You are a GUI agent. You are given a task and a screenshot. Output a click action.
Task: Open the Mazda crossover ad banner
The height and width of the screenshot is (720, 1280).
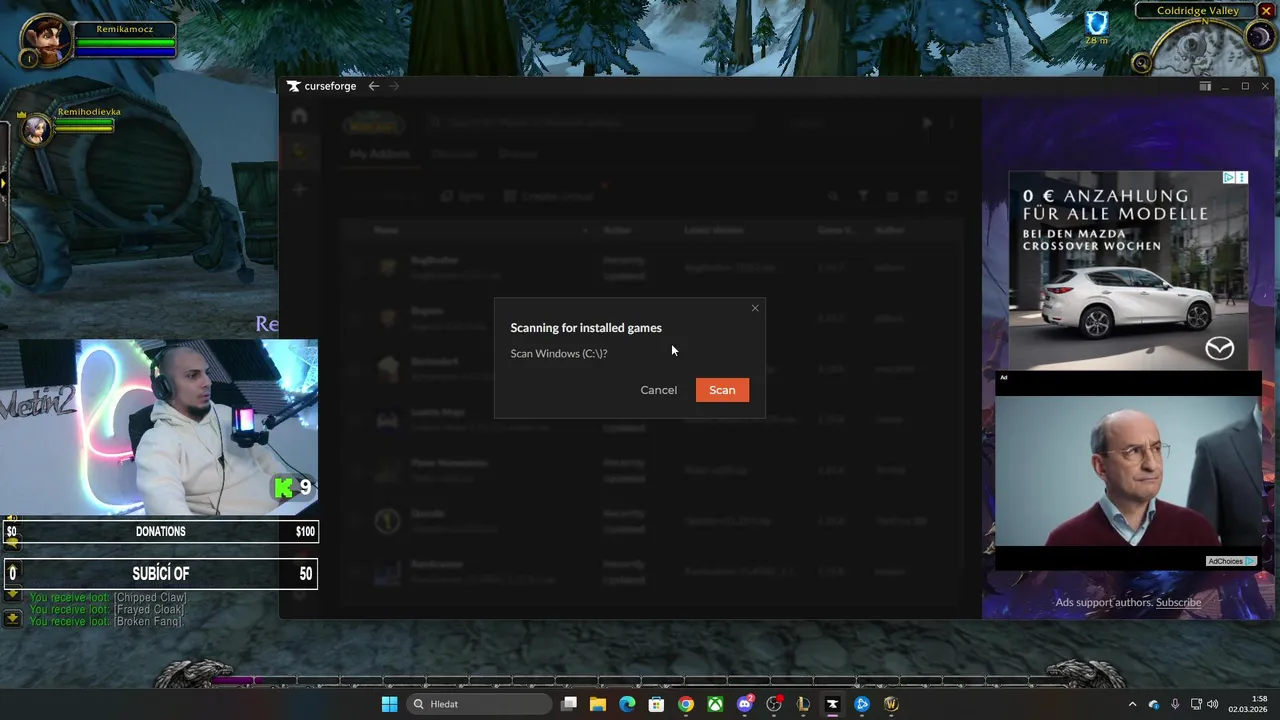[x=1128, y=271]
